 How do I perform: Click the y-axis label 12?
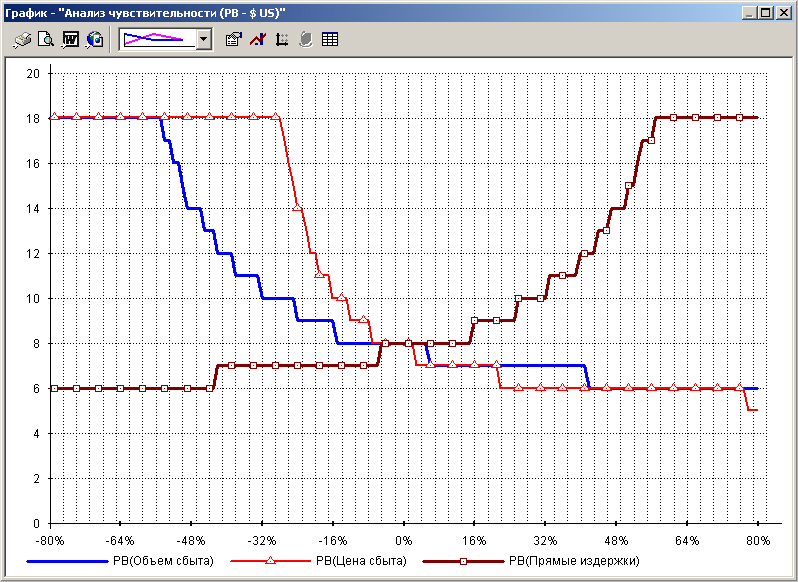click(x=33, y=253)
